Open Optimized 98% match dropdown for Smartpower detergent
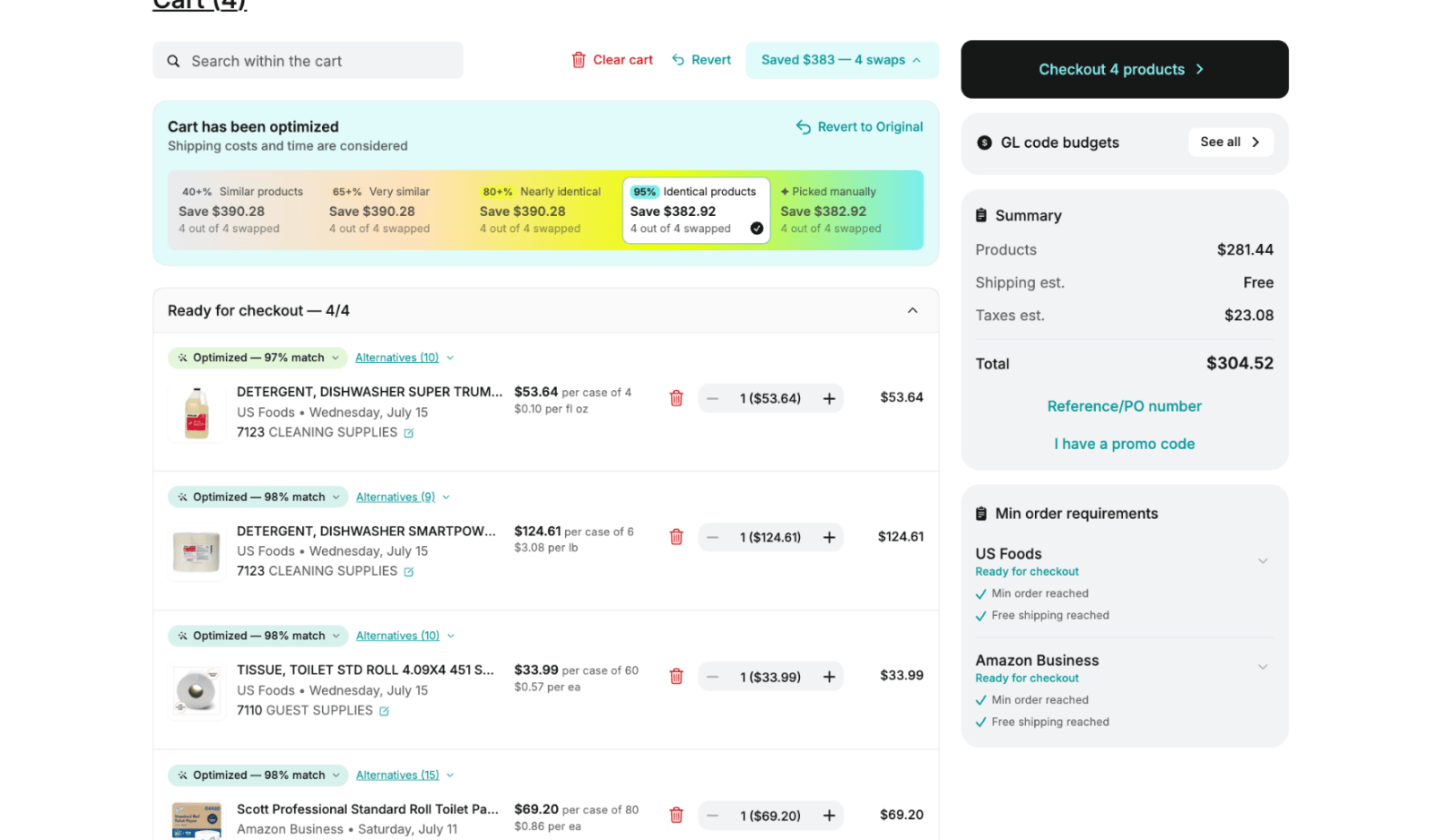1435x840 pixels. pyautogui.click(x=258, y=497)
